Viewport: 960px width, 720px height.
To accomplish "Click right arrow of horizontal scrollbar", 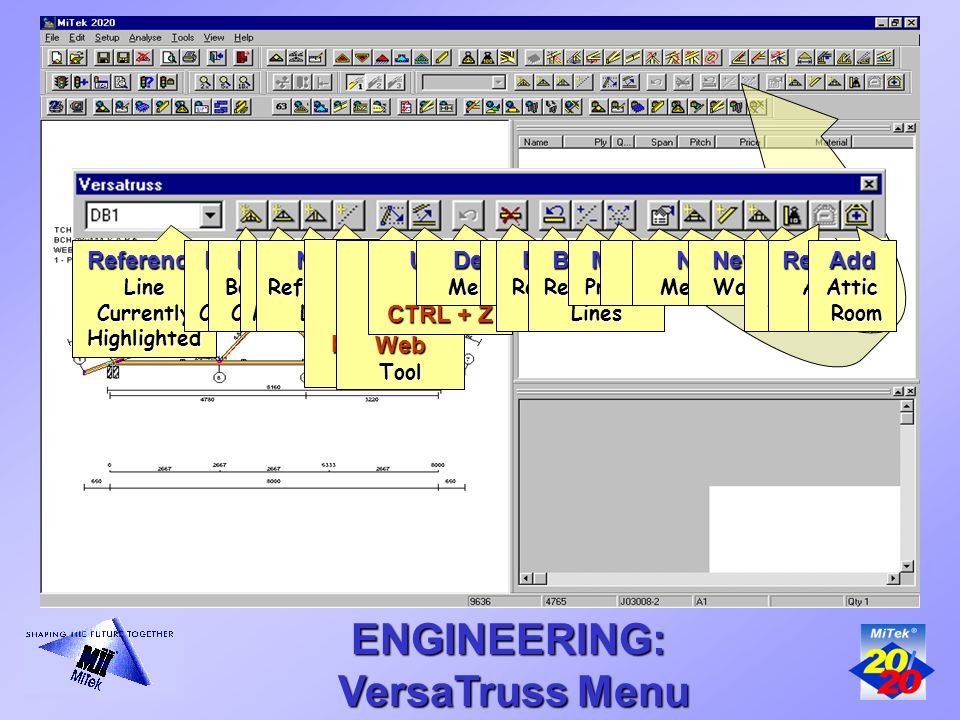I will tap(893, 578).
